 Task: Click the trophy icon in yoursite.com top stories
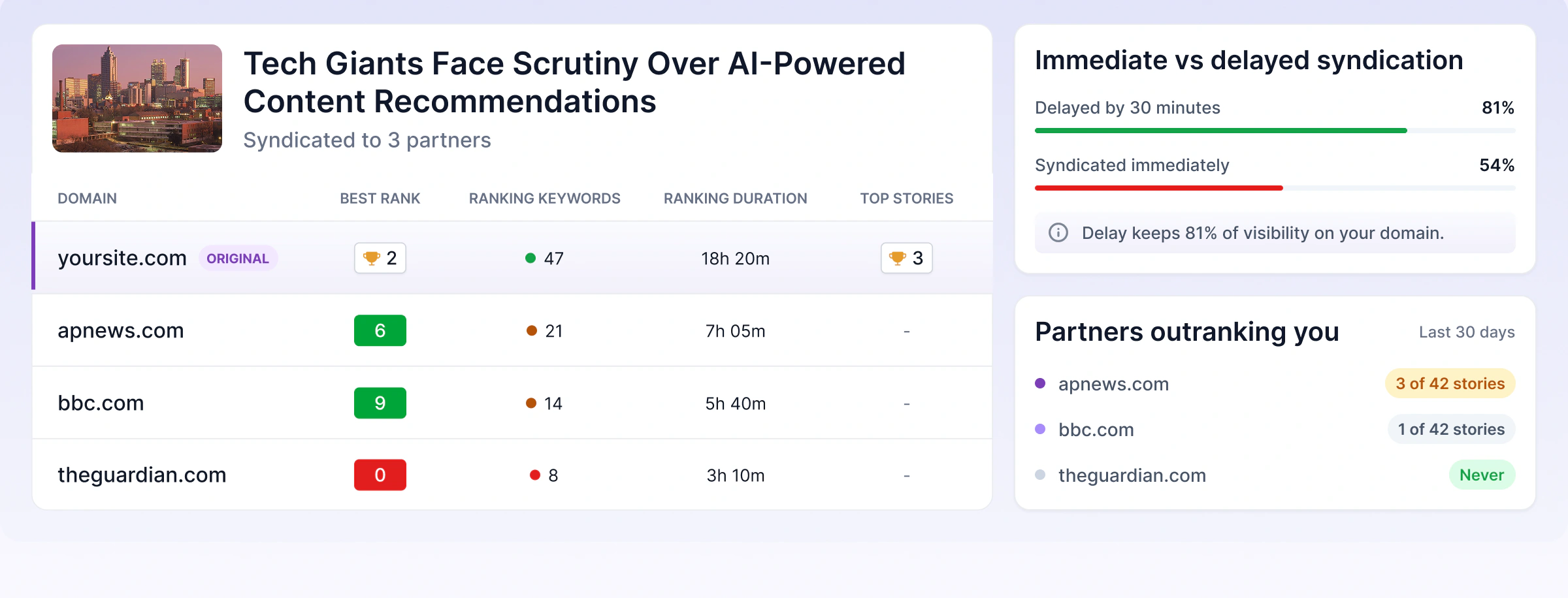898,258
